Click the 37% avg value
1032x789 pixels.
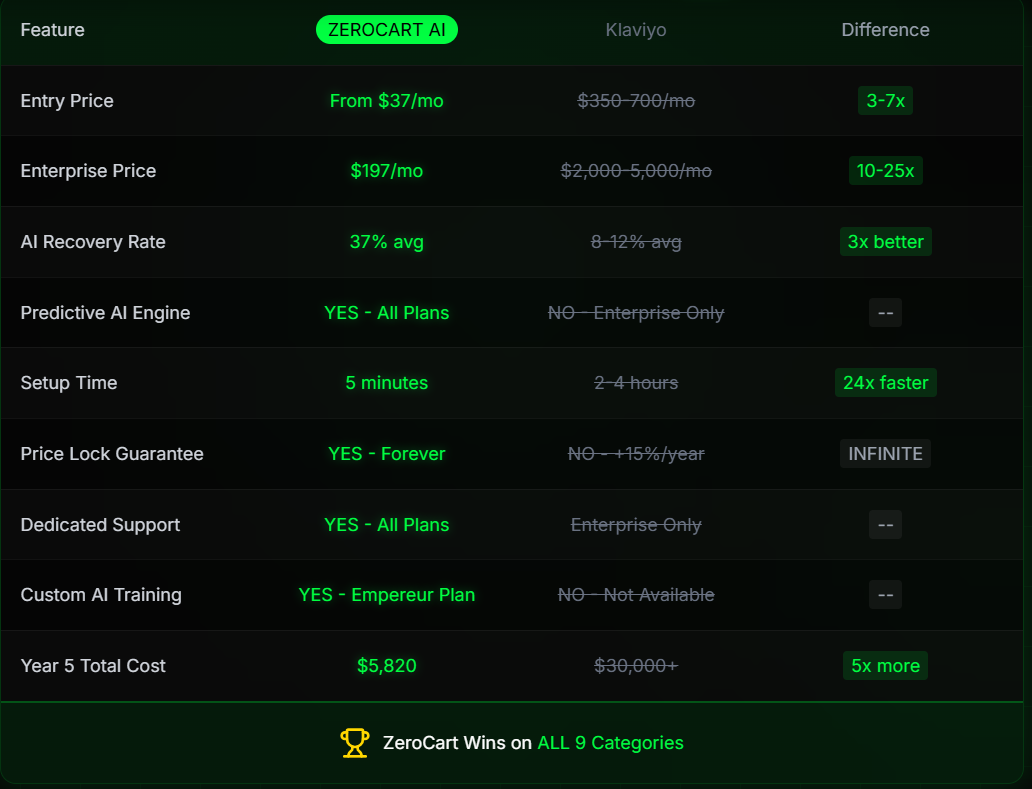tap(386, 242)
